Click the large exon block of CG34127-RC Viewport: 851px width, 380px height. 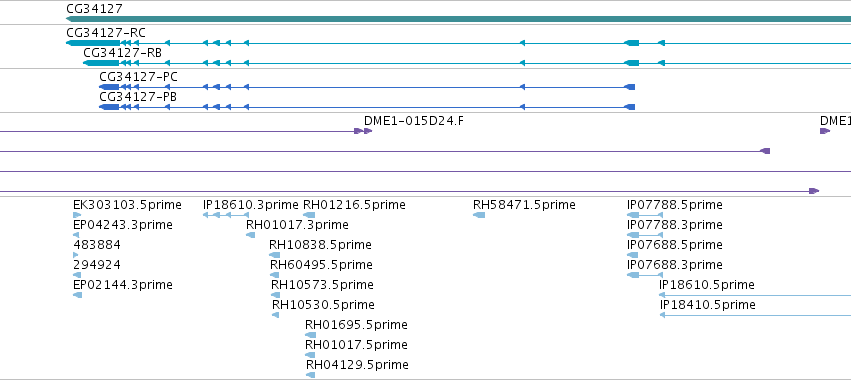pos(93,43)
